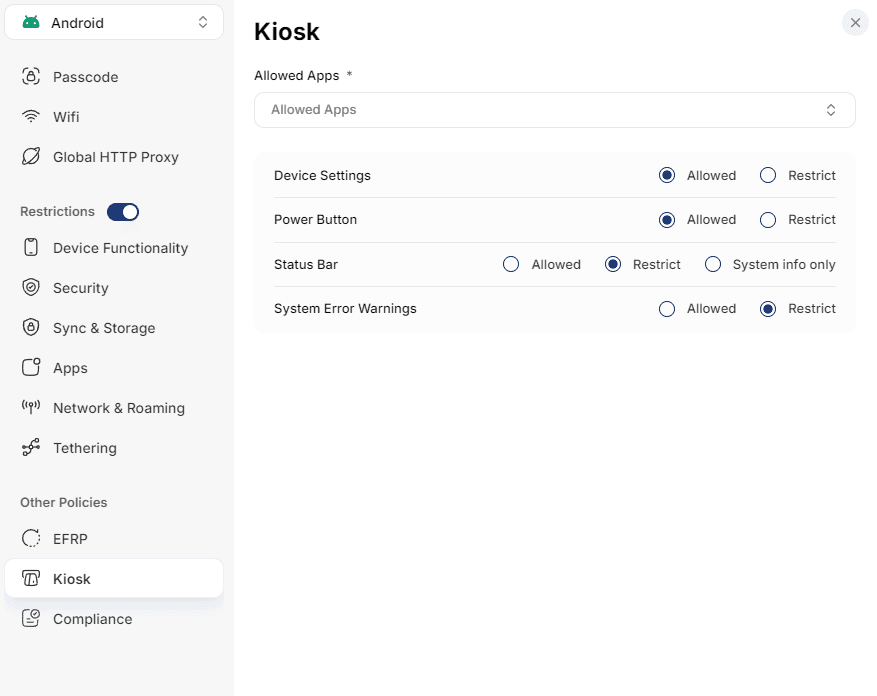
Task: Click the Wifi signal icon
Action: 32,117
